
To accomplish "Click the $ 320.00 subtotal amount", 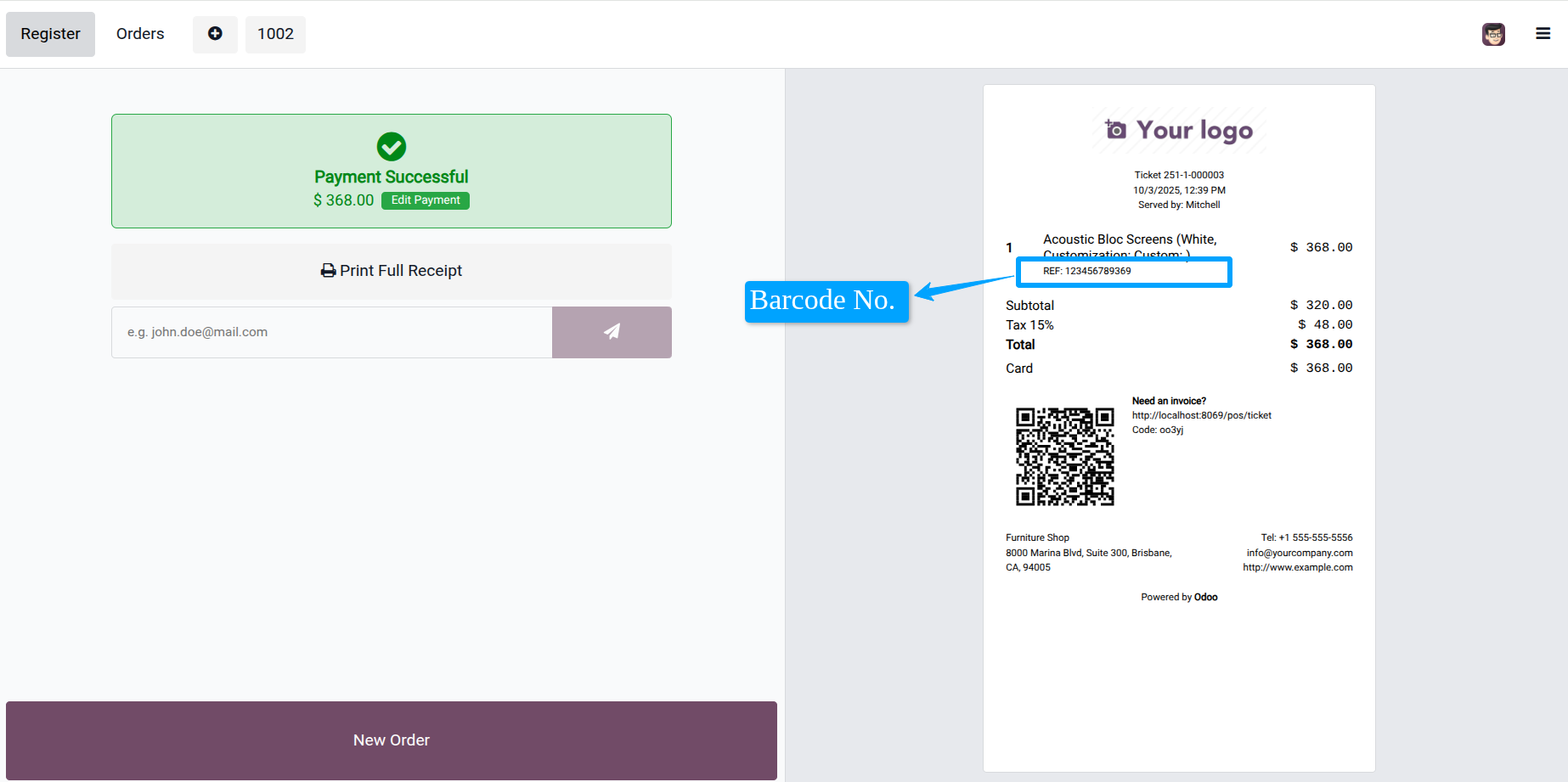I will tap(1321, 305).
